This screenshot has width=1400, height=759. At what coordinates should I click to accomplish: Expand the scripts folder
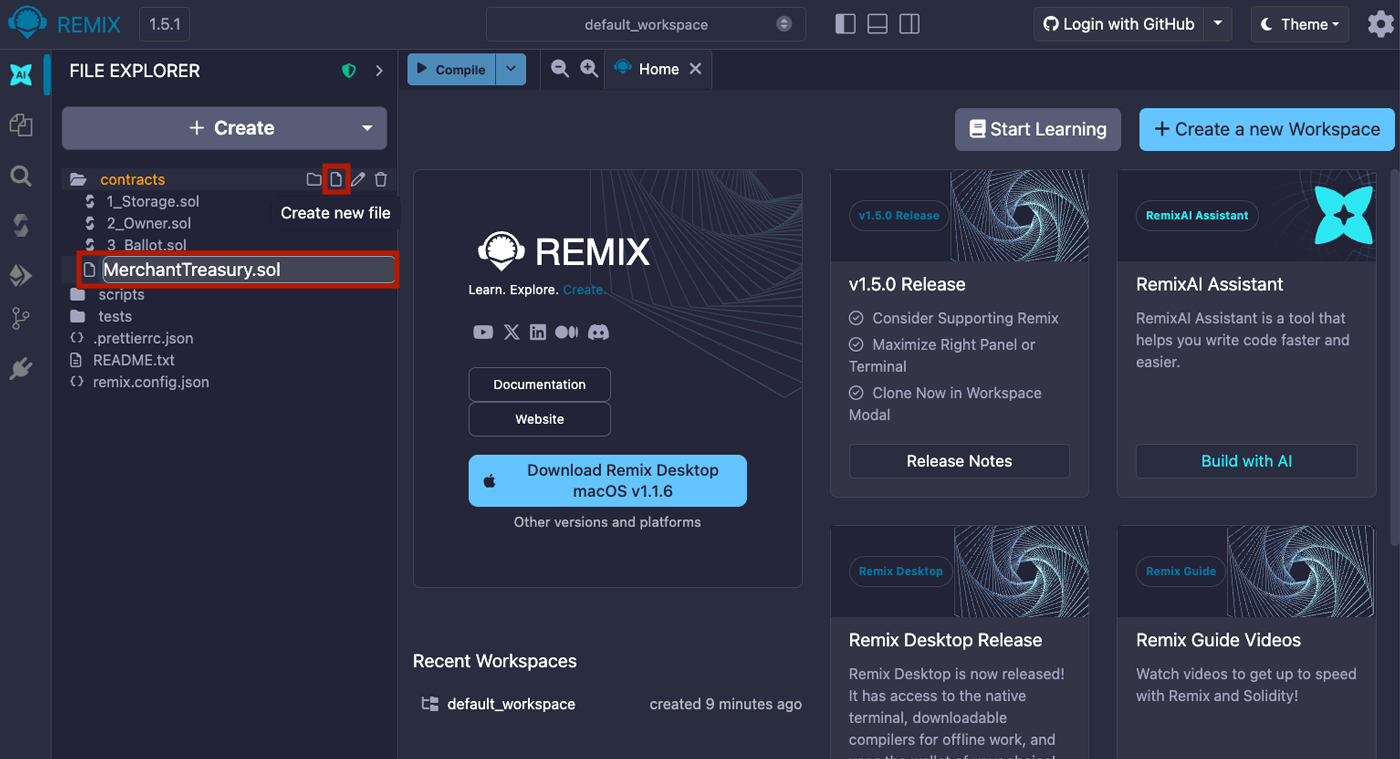click(121, 295)
